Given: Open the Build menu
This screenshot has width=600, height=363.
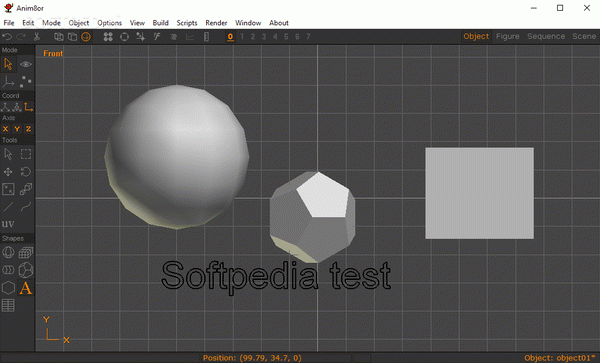Looking at the screenshot, I should 161,23.
